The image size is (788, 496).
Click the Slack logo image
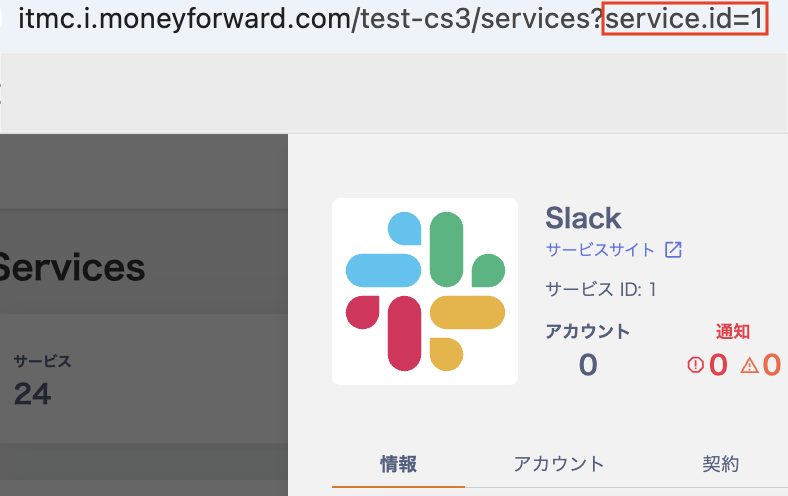point(425,291)
